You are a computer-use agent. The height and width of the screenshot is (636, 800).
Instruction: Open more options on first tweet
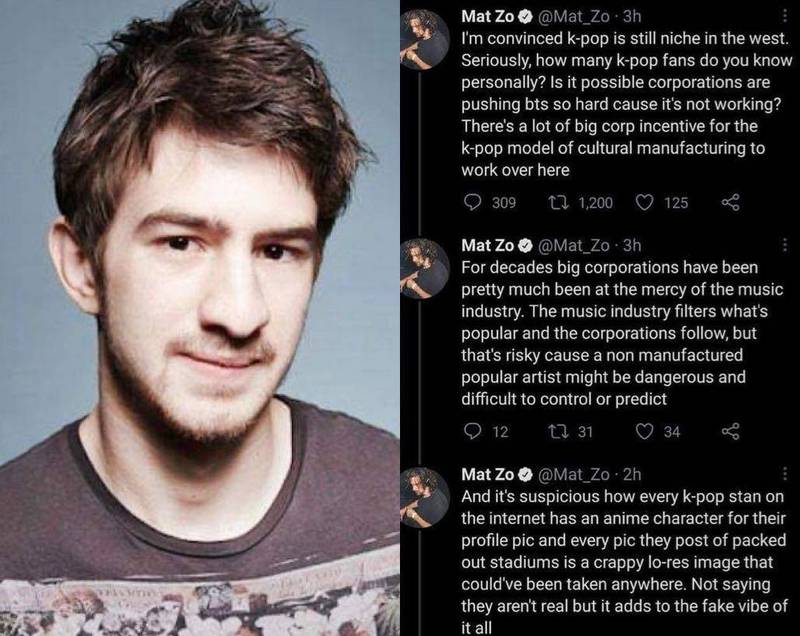[784, 16]
